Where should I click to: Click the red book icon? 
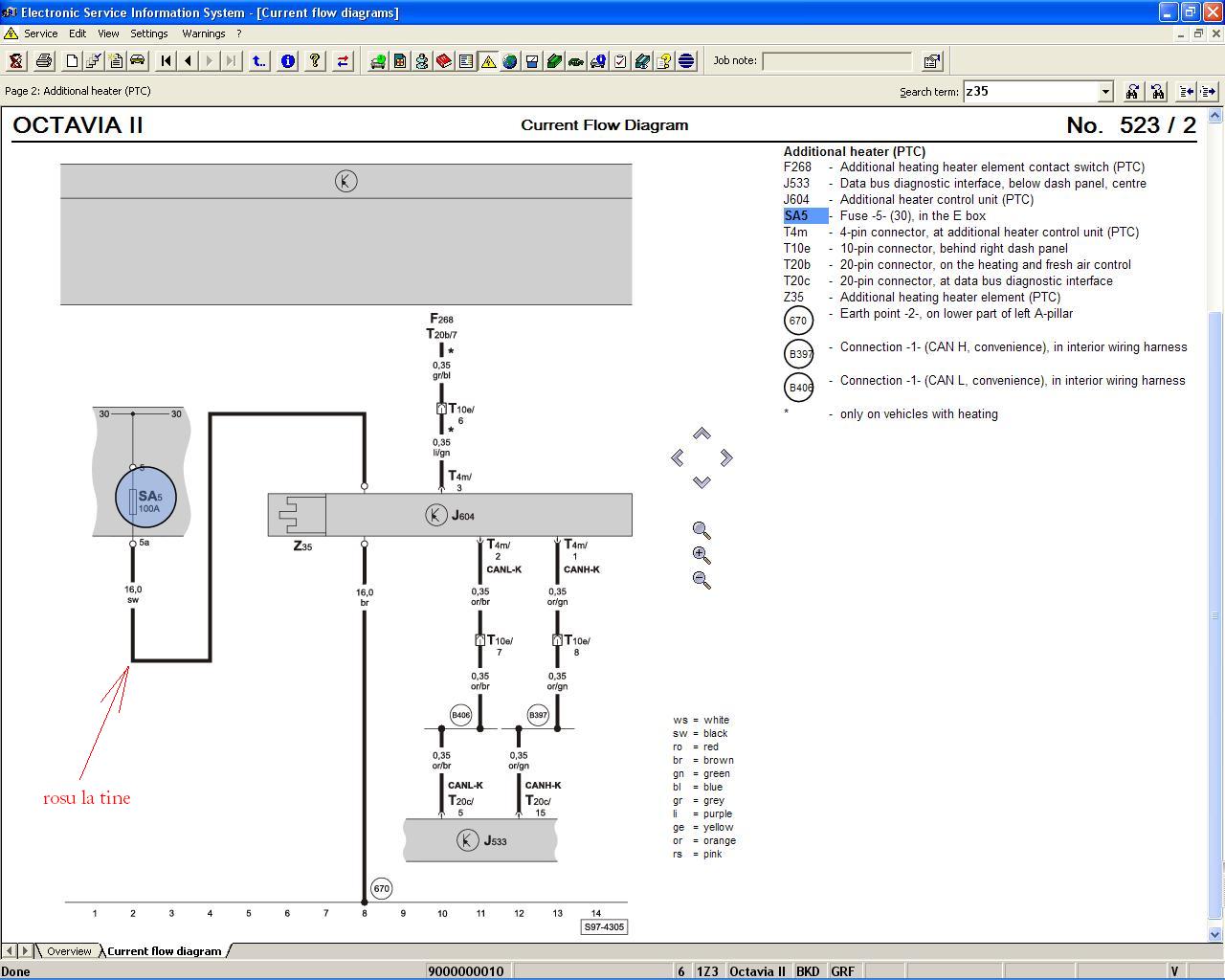coord(444,61)
